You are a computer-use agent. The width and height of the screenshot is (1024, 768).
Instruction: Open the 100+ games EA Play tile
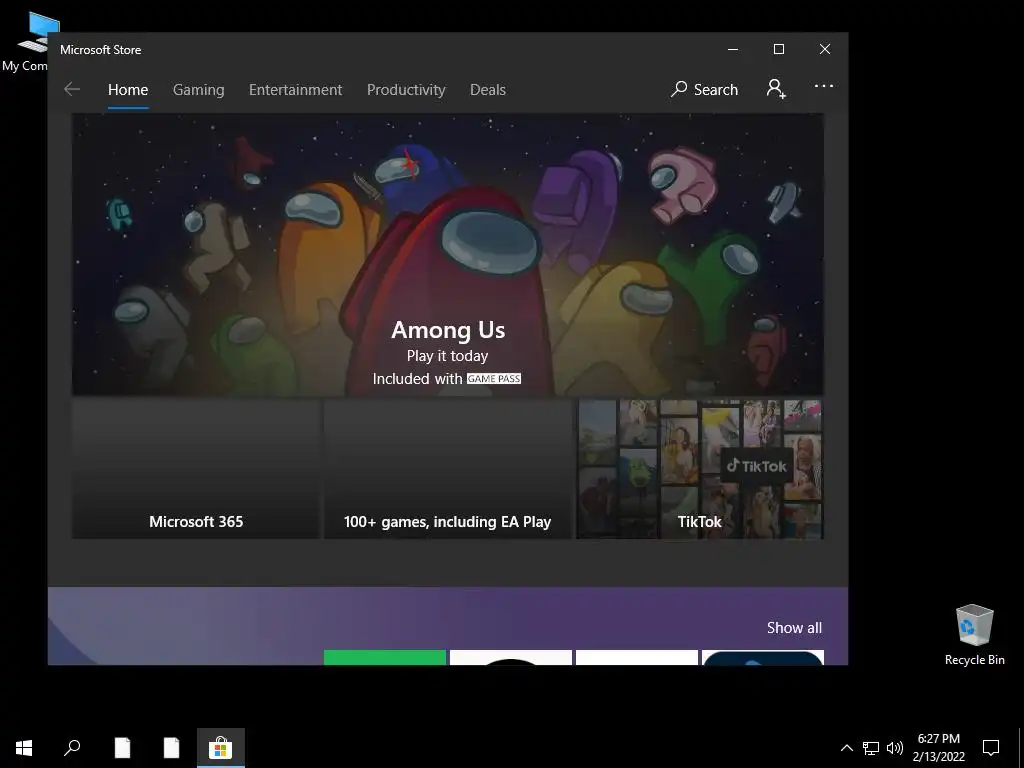point(447,469)
